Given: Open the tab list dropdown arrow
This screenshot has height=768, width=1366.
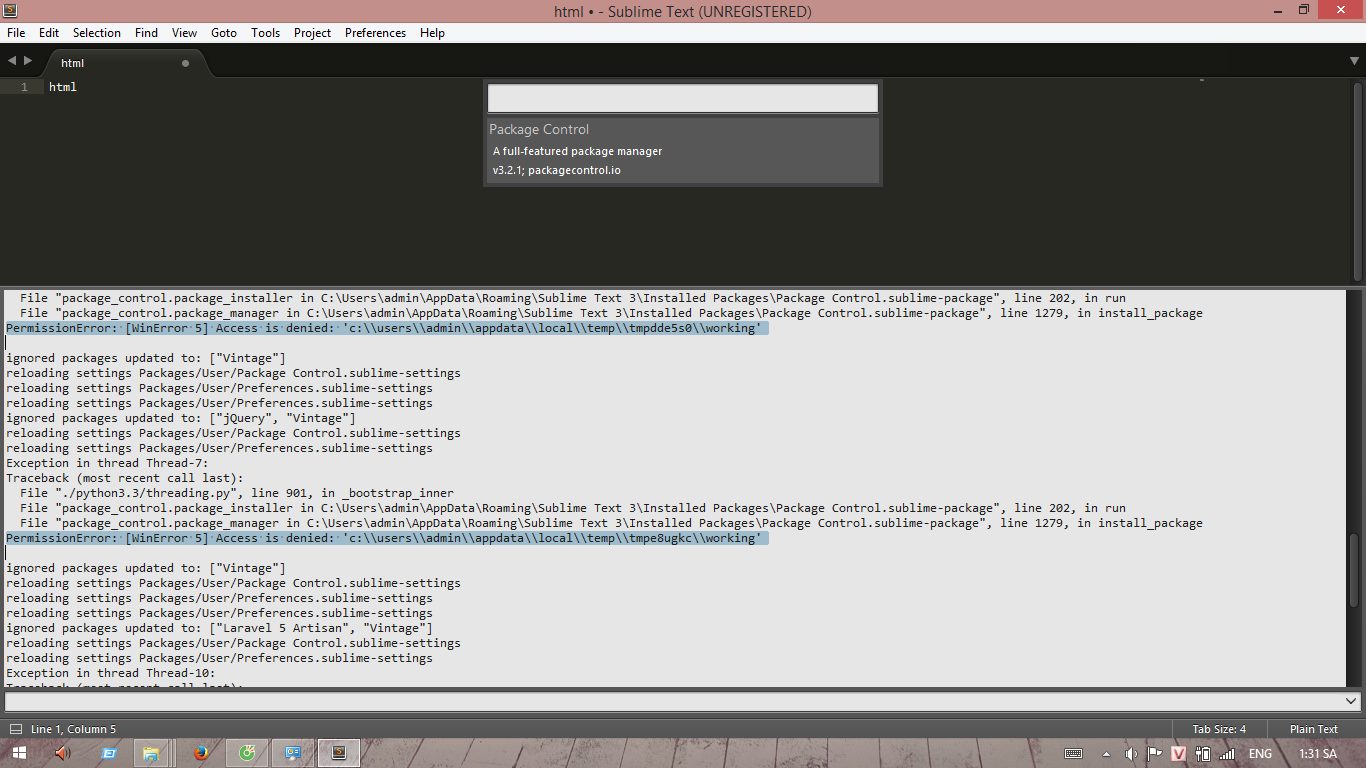Looking at the screenshot, I should click(x=1354, y=61).
